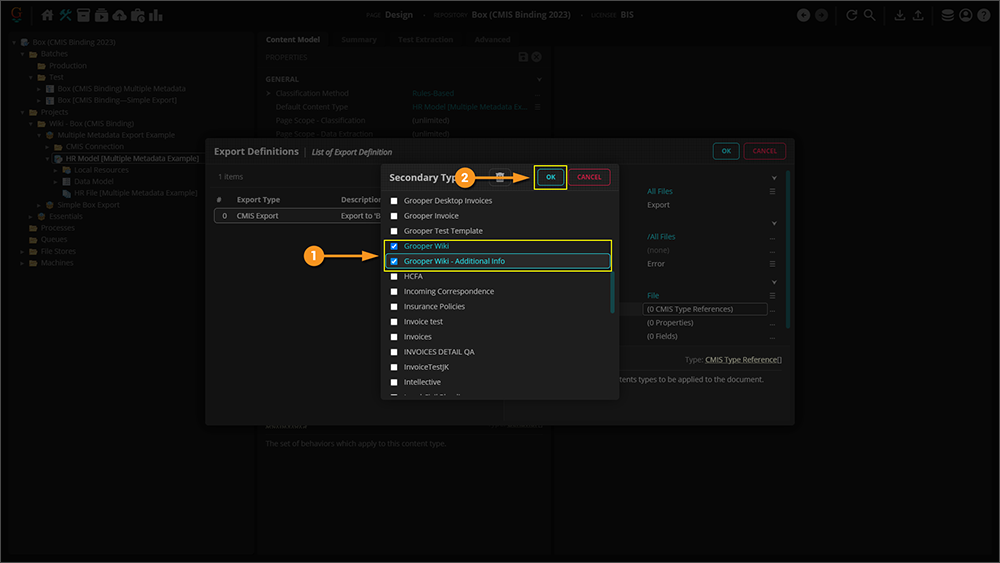This screenshot has width=1000, height=563.
Task: Open the Test Extraction tab
Action: coord(425,40)
